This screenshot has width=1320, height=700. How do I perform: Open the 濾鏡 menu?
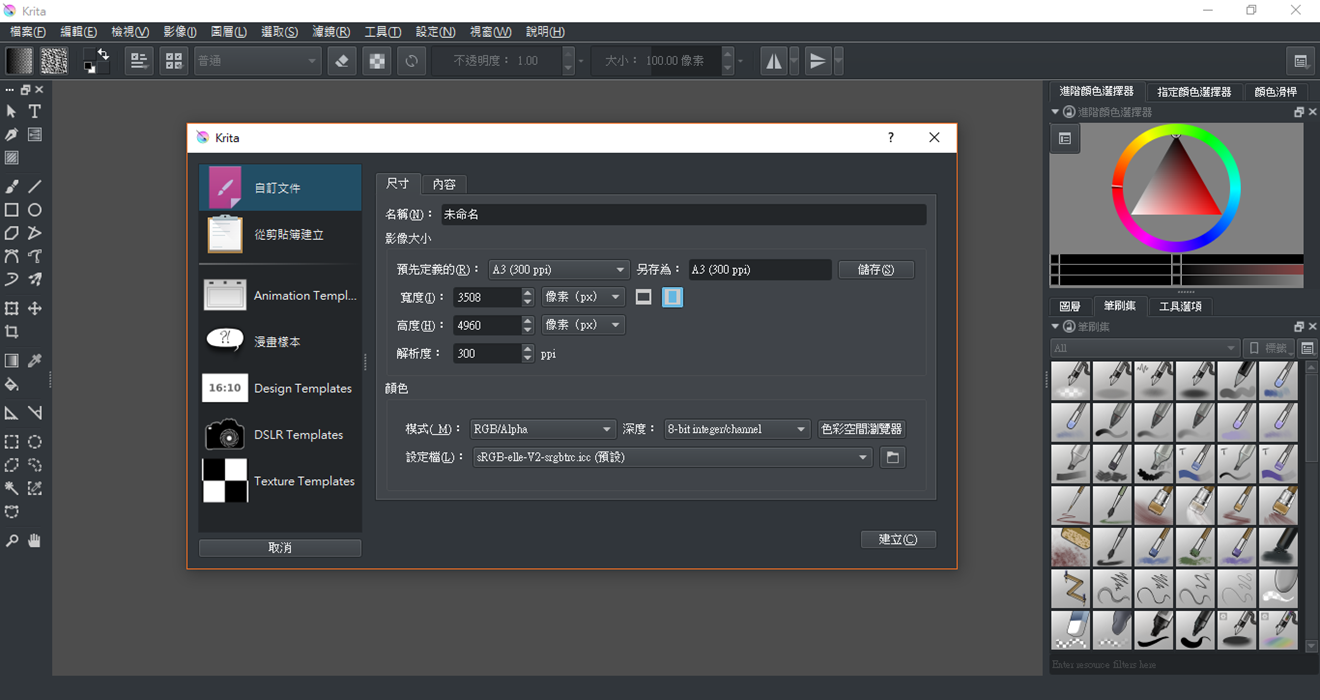pos(331,32)
